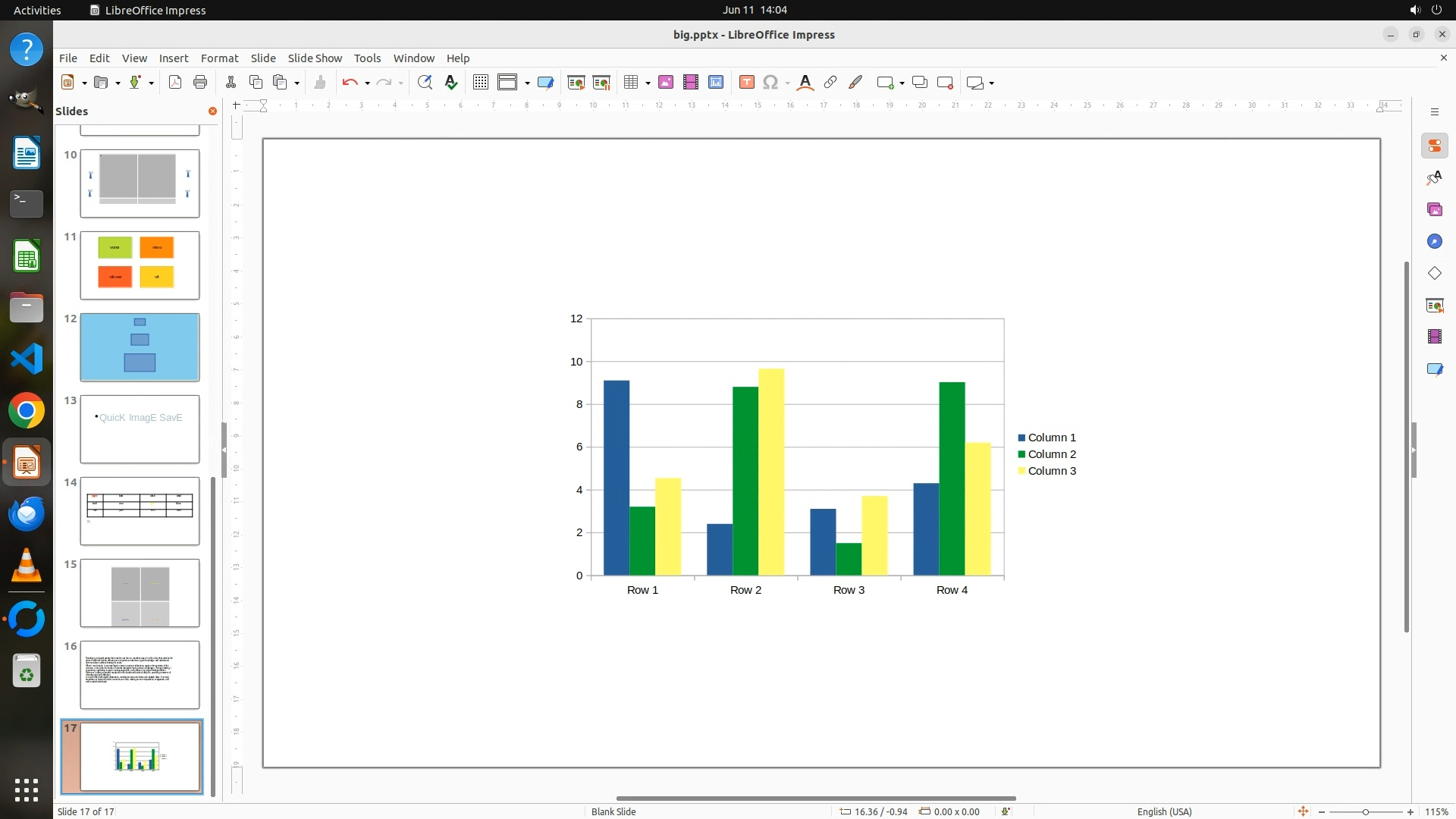Expand the Display Views dropdown arrow
1456x819 pixels.
[x=527, y=83]
